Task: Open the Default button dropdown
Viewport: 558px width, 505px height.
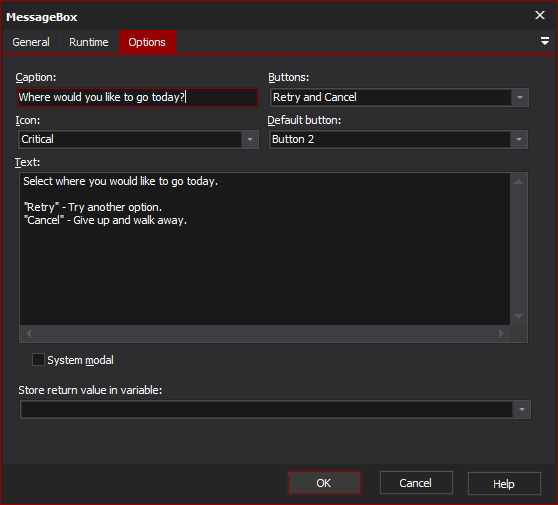Action: coord(398,139)
